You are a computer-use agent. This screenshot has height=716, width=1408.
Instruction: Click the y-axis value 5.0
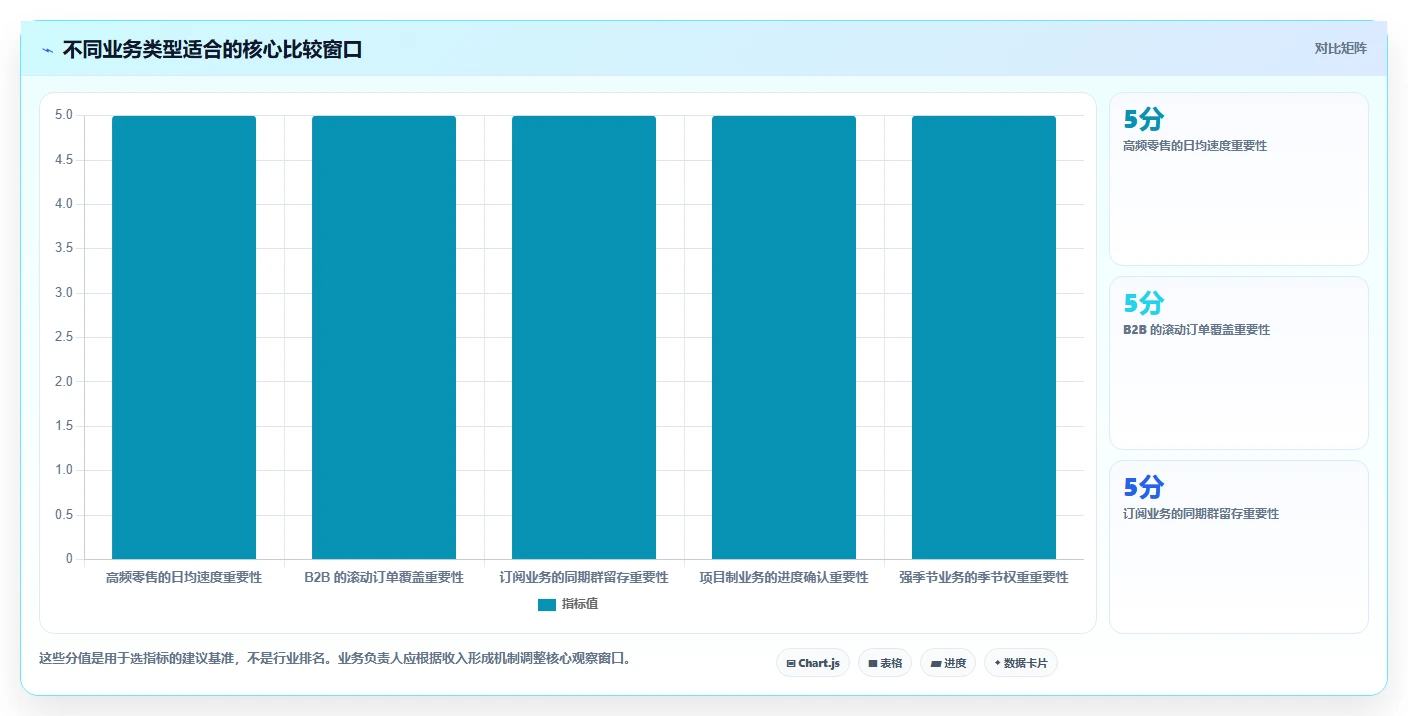64,115
